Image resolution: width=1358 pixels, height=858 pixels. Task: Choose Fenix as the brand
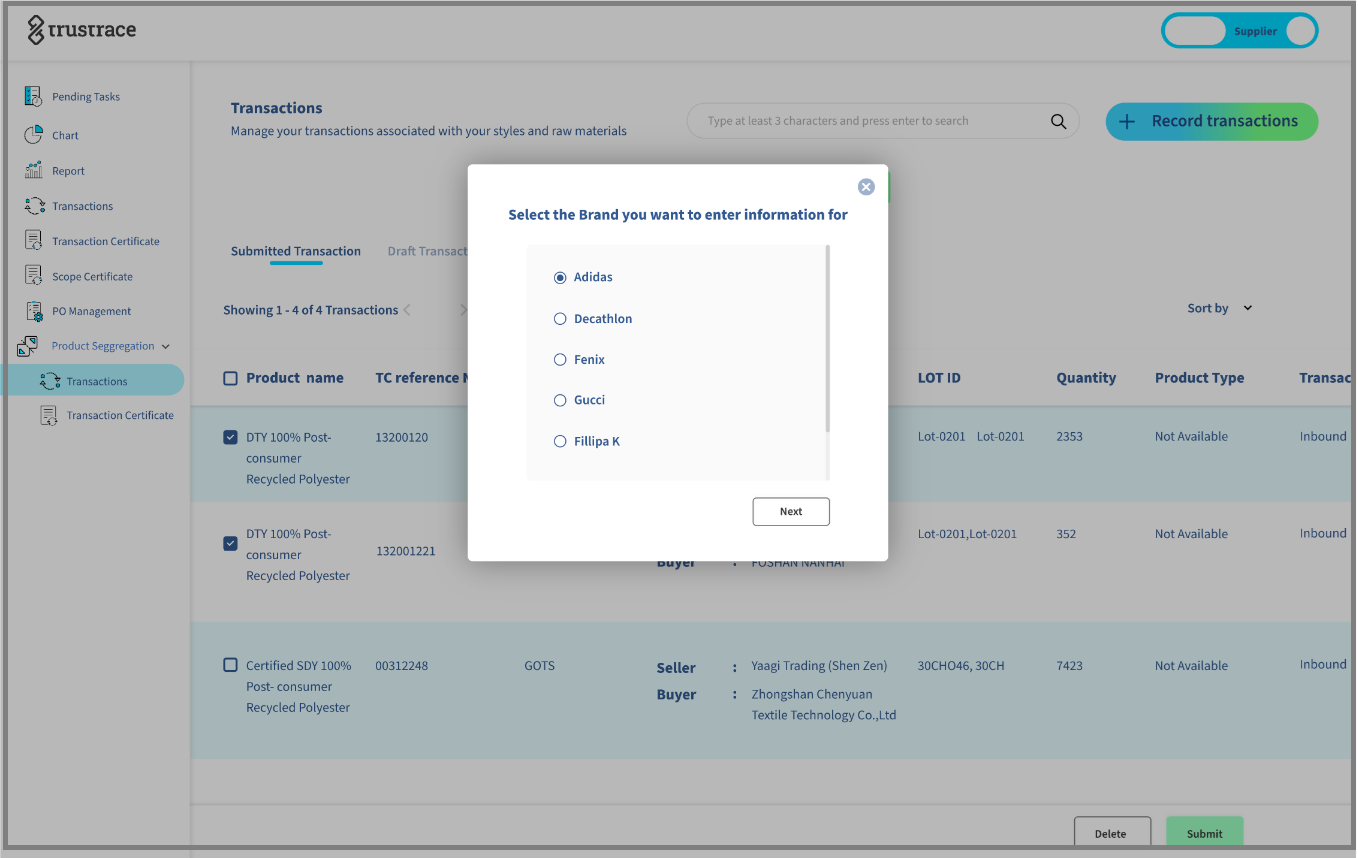(560, 359)
